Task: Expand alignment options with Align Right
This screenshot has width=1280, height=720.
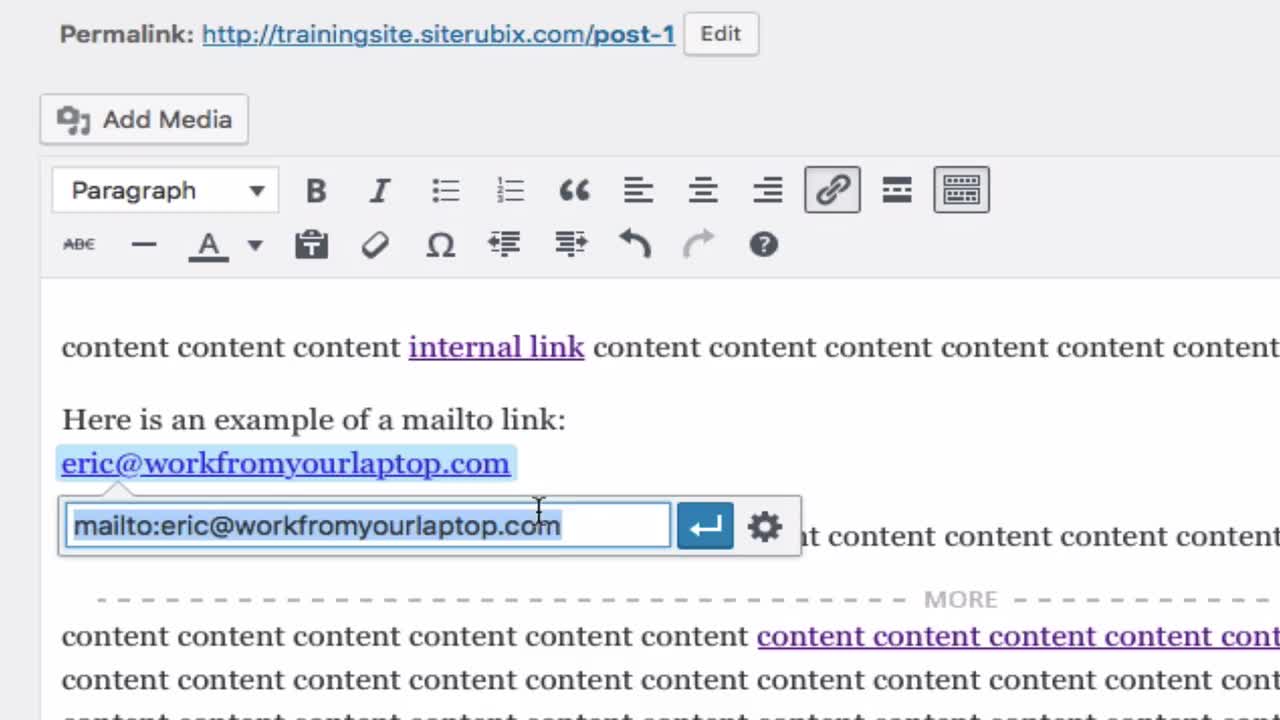Action: (x=767, y=189)
